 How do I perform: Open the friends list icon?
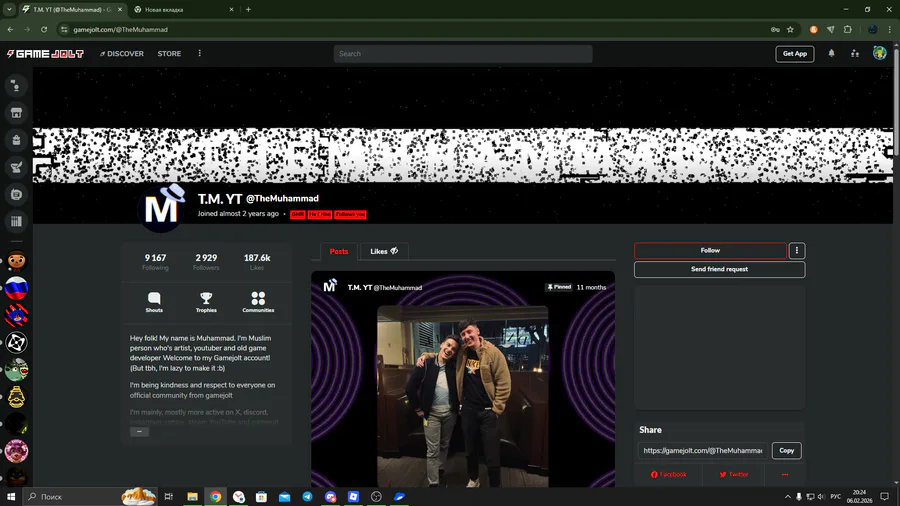pos(855,53)
